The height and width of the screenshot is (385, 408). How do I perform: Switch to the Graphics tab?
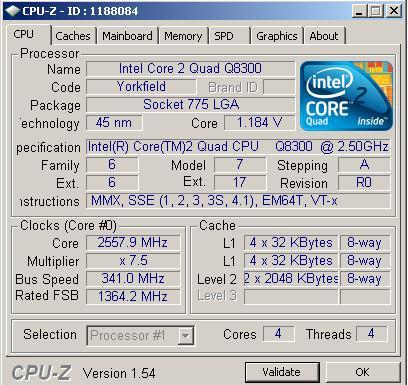pos(277,36)
